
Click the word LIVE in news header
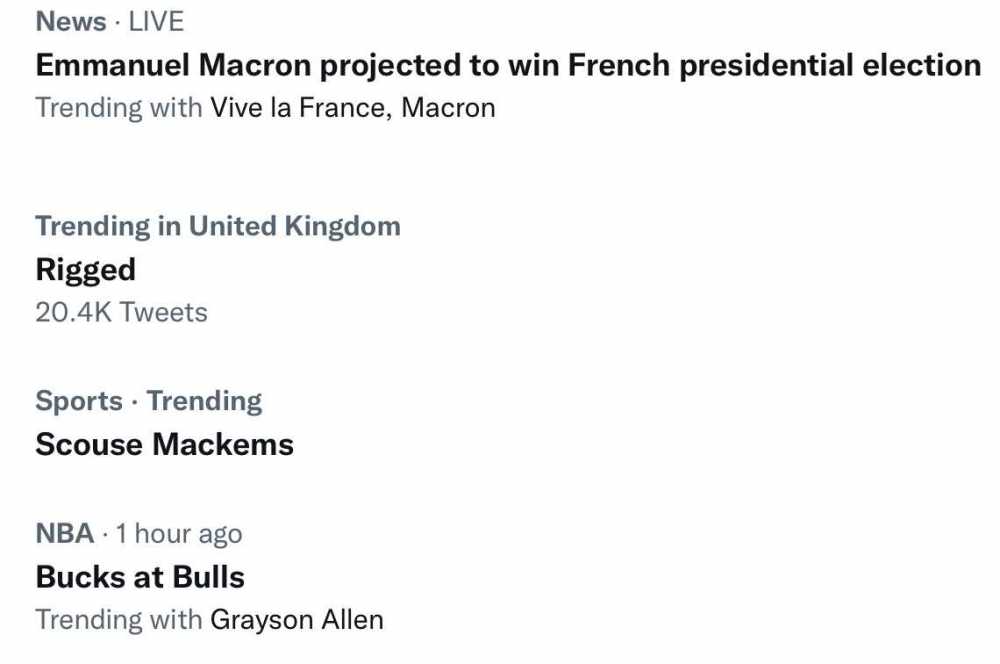(x=156, y=22)
